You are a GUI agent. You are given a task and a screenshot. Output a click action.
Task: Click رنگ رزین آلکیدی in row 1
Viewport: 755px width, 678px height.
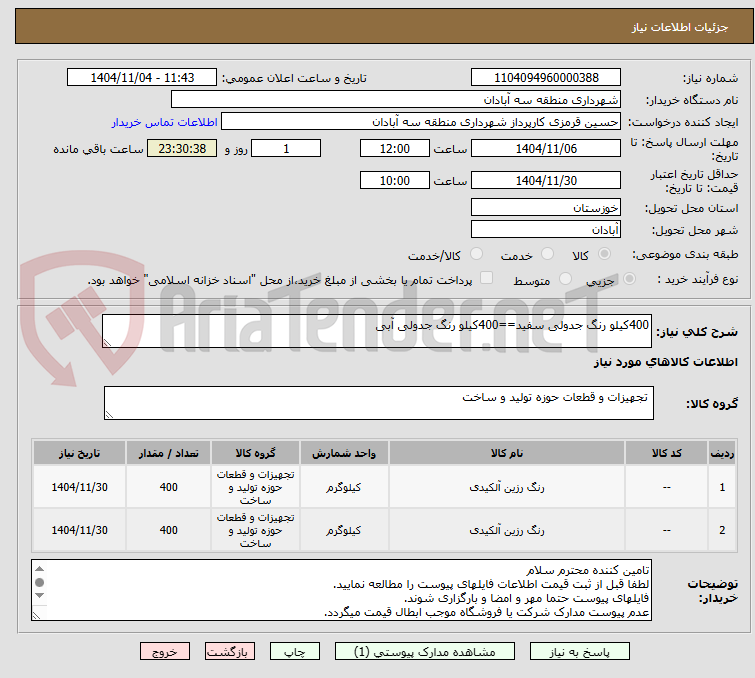pos(507,487)
